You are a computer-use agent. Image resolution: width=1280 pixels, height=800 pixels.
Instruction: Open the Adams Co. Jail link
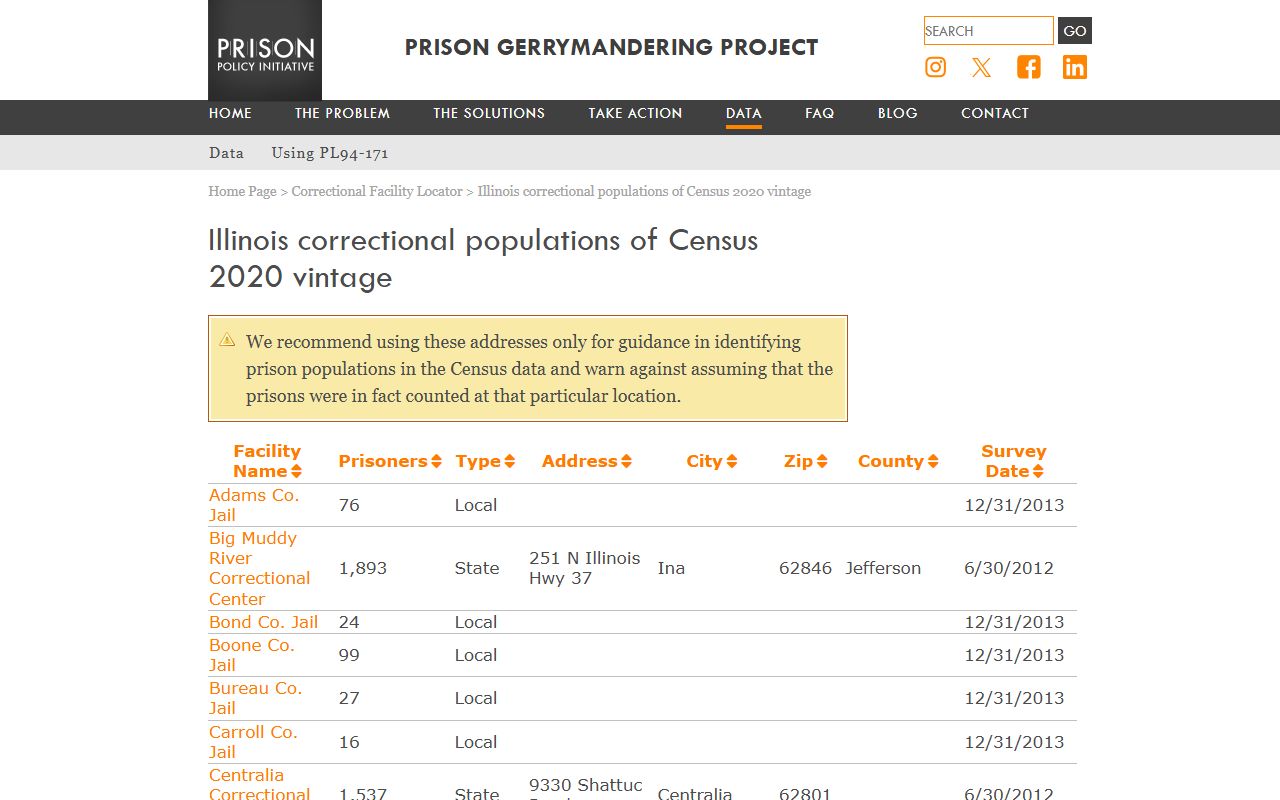point(254,505)
